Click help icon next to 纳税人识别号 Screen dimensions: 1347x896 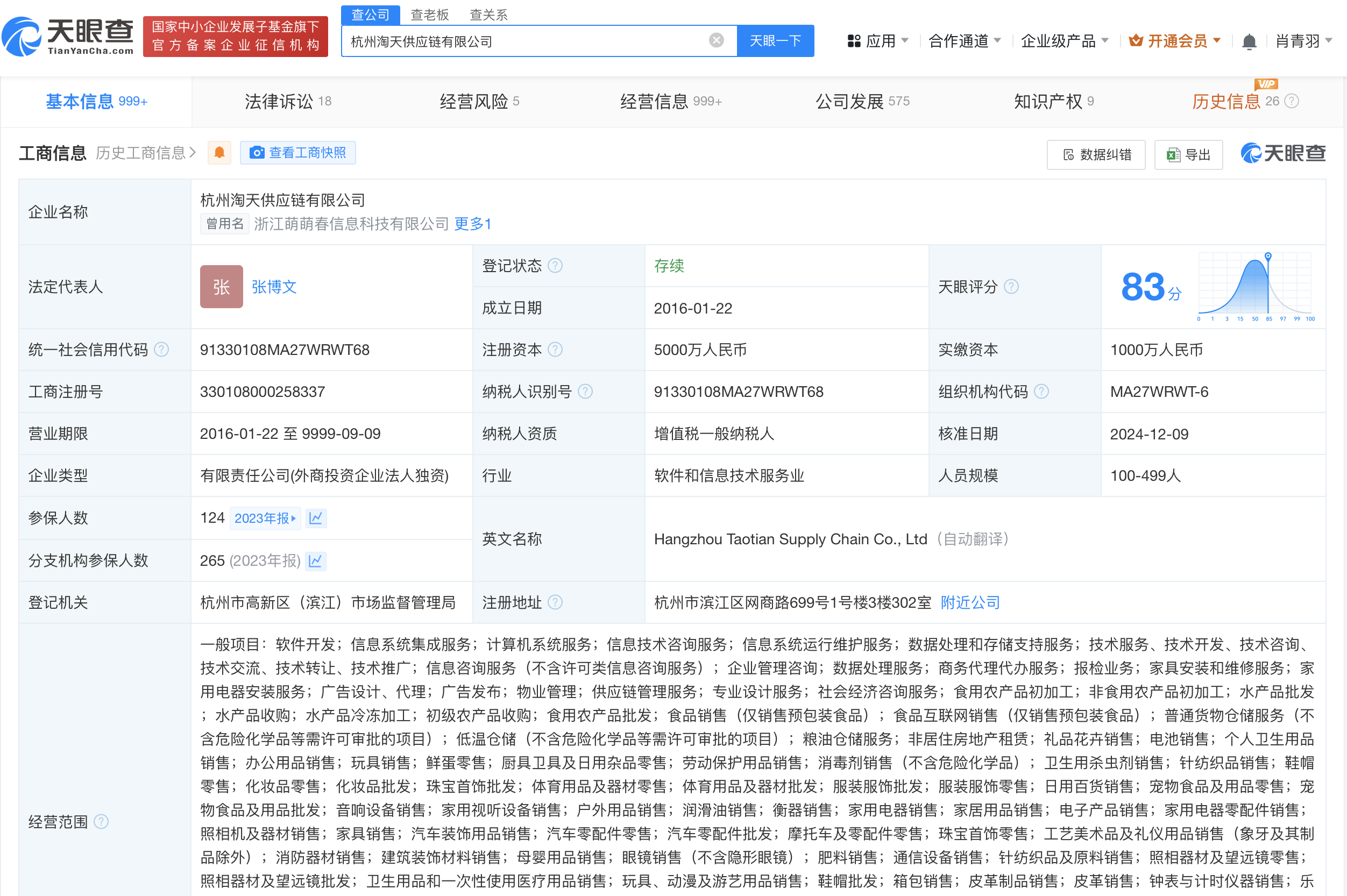point(585,392)
